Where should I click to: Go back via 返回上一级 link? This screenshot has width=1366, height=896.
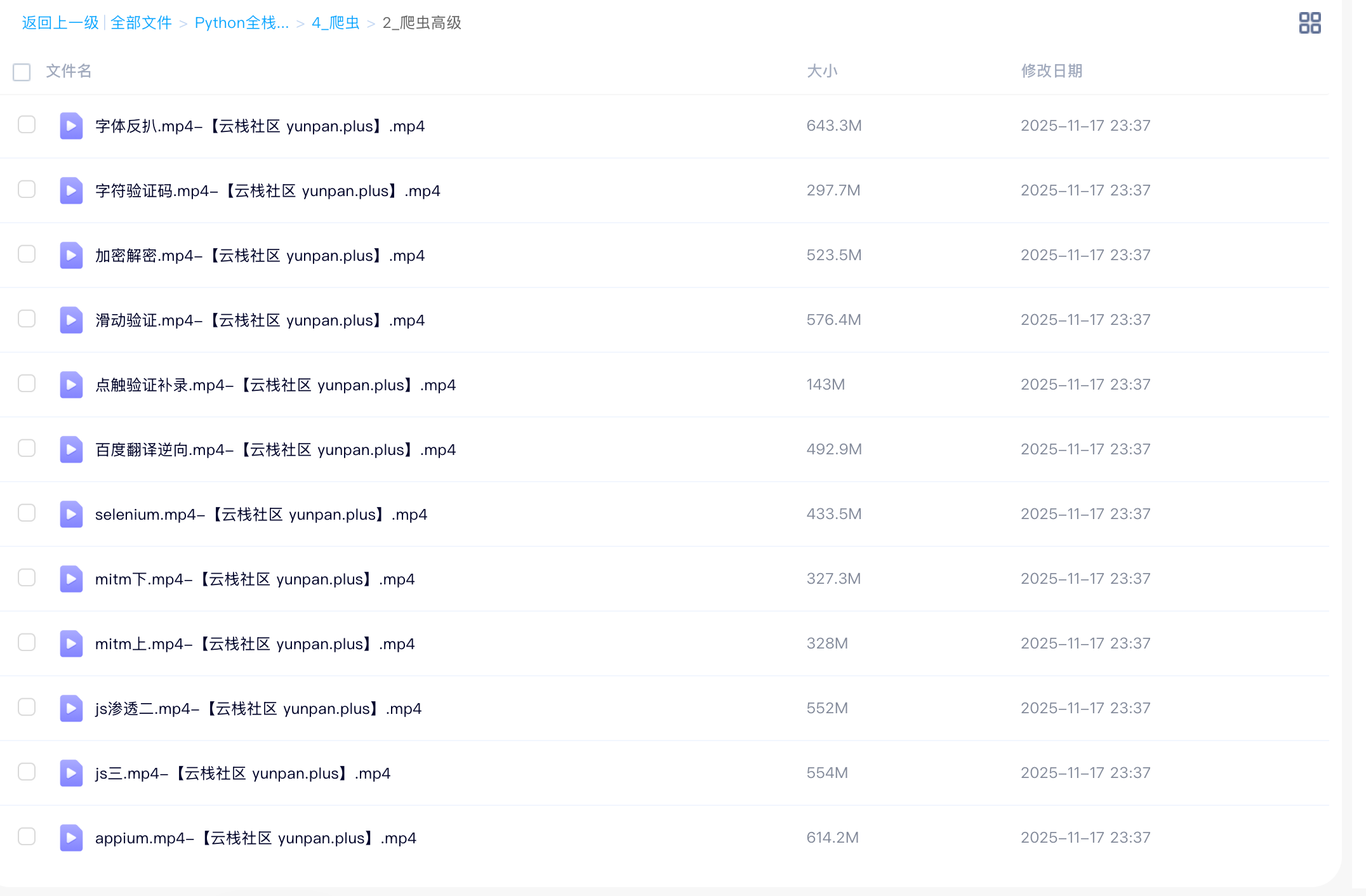60,23
